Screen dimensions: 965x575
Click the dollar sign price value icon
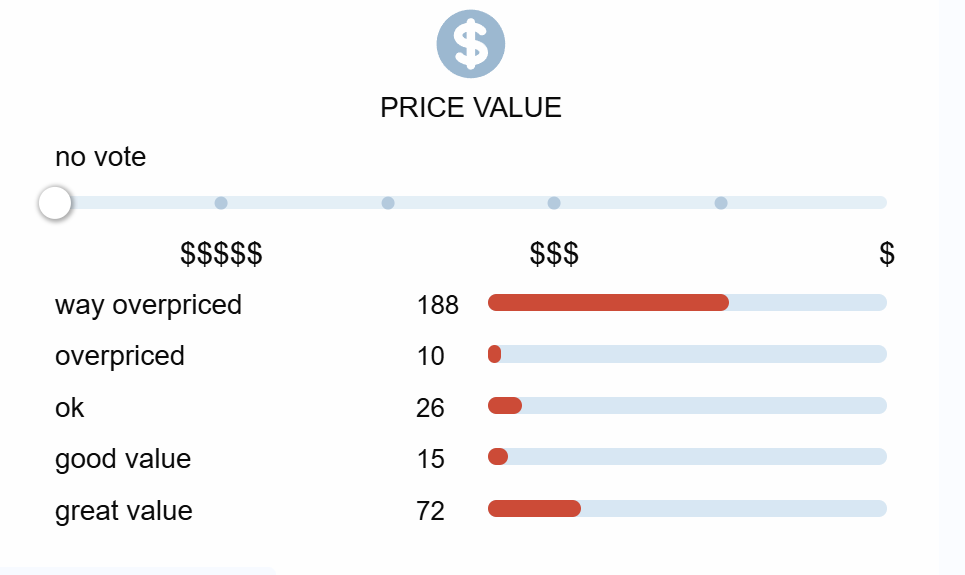tap(471, 44)
